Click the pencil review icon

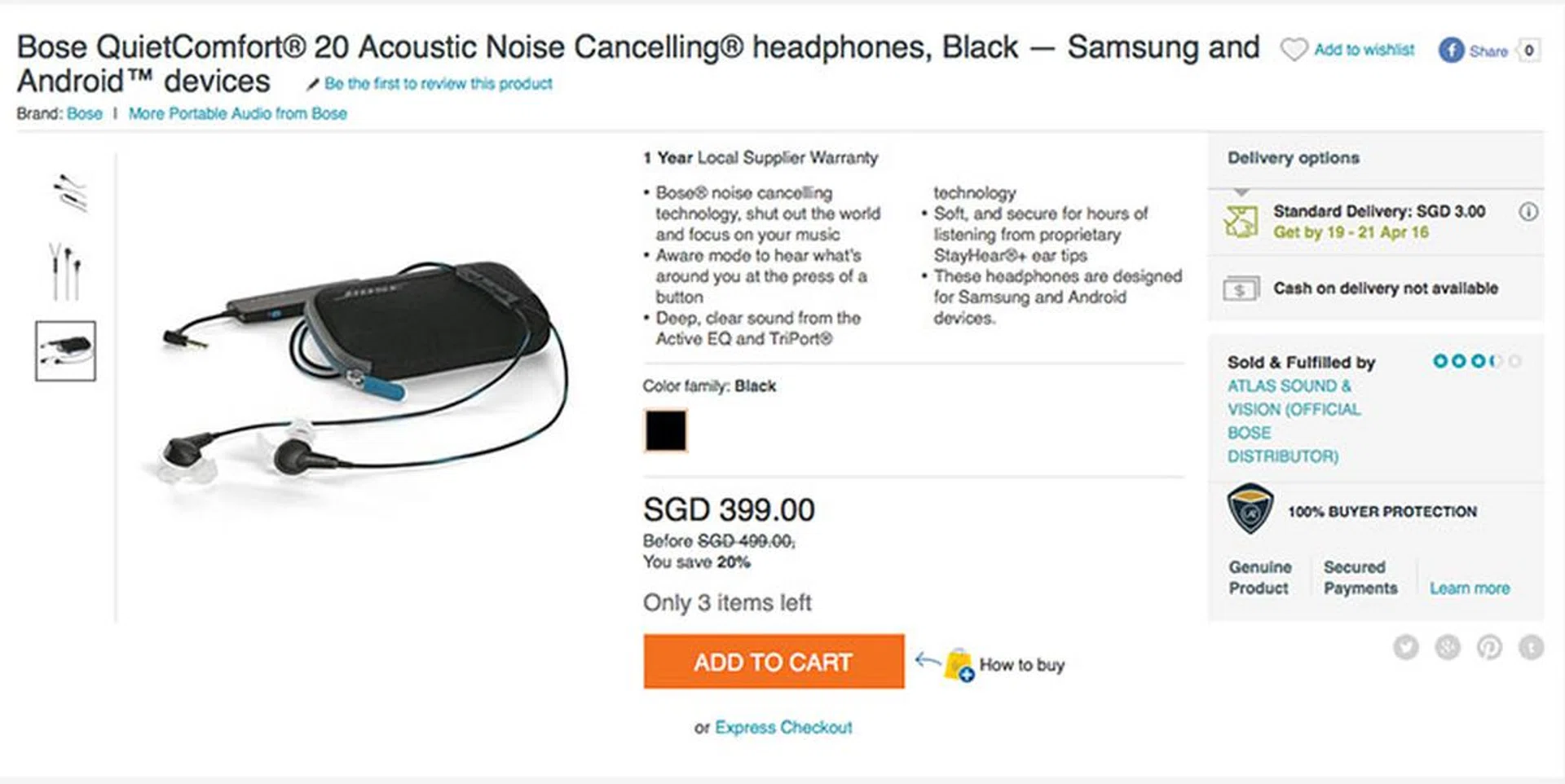312,84
